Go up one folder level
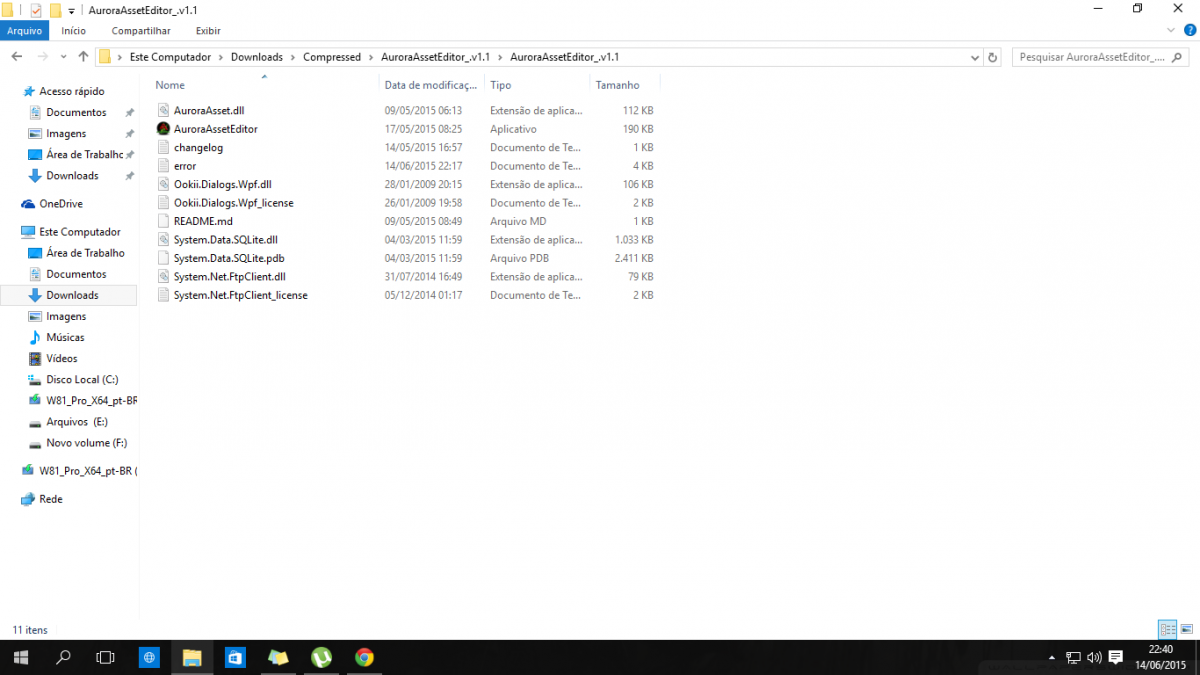1200x675 pixels. pyautogui.click(x=83, y=57)
